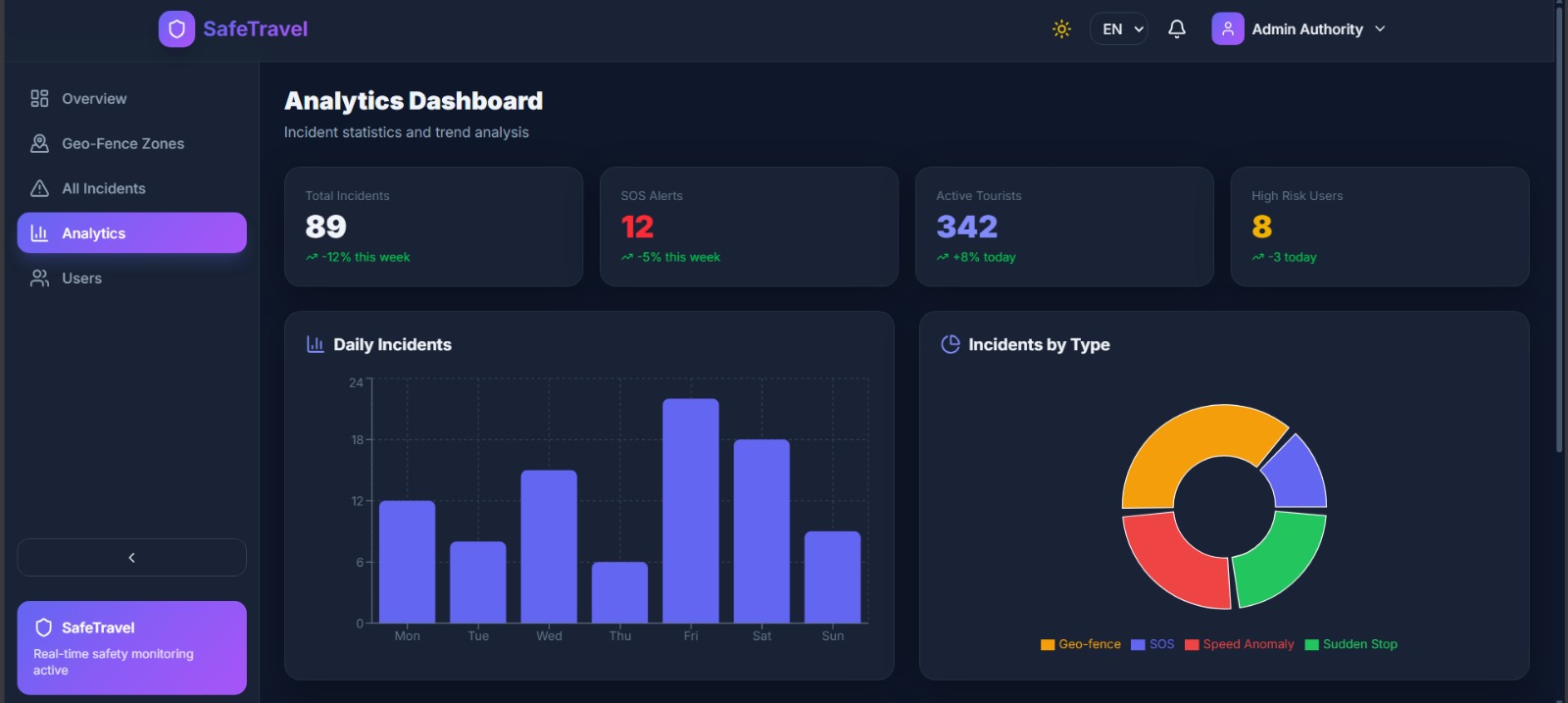The width and height of the screenshot is (1568, 703).
Task: Click the Admin Authority avatar icon
Action: coord(1228,29)
